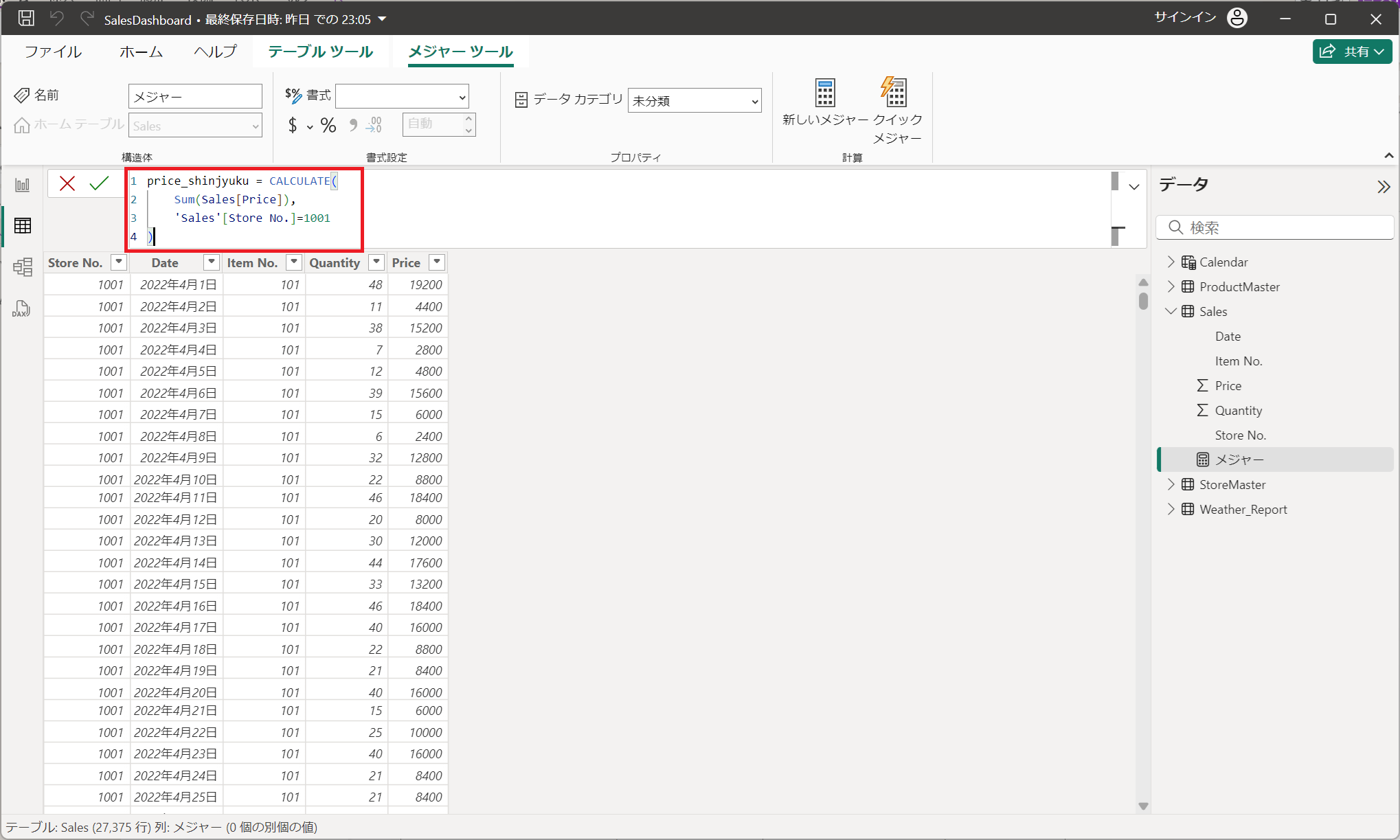Open the Price column filter dropdown
Screen dimensions: 1400x840
coord(437,262)
